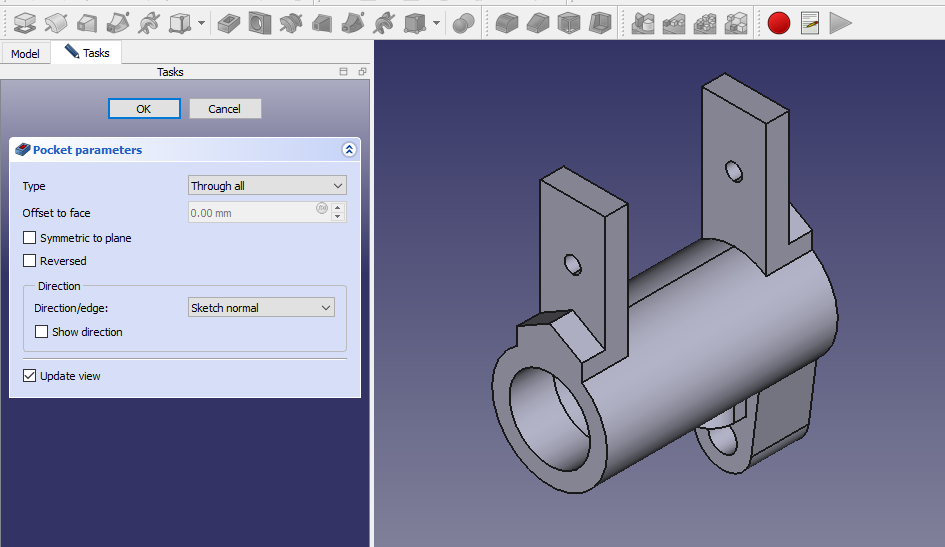Select the Fillet tool icon

point(507,22)
